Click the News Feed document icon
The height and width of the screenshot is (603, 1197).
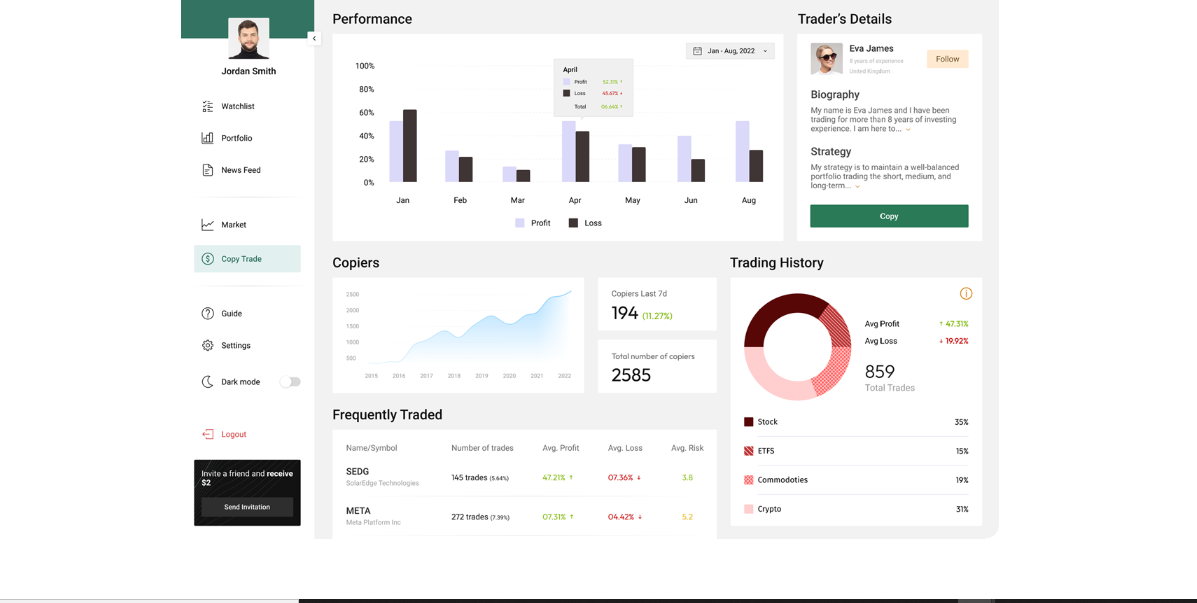click(207, 170)
